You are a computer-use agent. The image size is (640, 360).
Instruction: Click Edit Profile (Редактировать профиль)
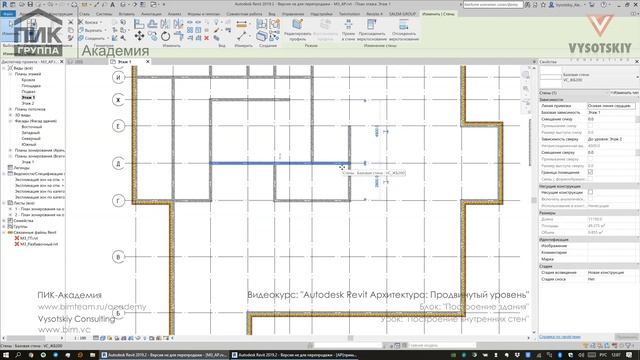coord(298,30)
